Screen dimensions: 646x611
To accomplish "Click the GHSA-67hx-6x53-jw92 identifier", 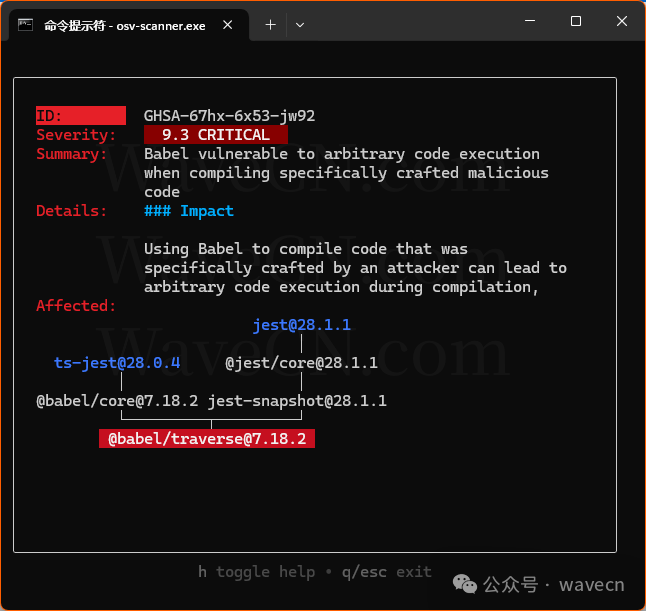I will (229, 116).
